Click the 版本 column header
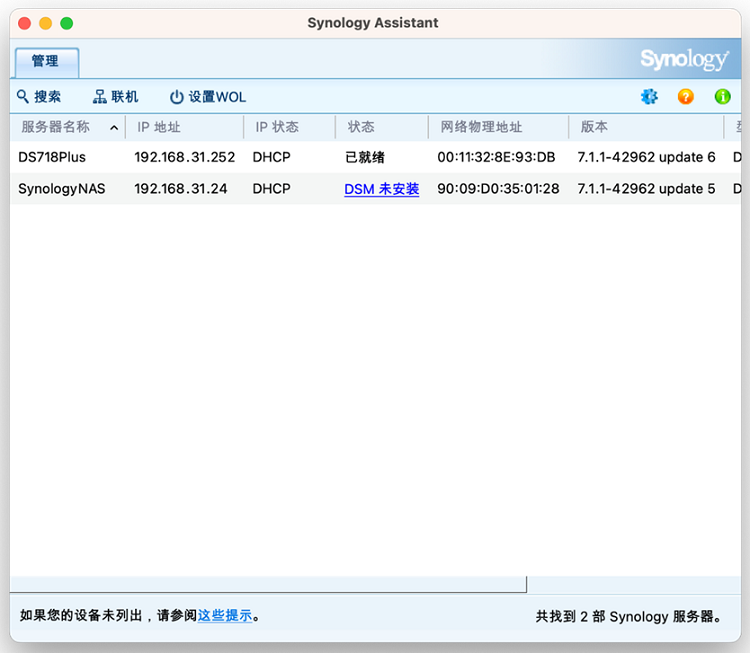750x653 pixels. 594,127
